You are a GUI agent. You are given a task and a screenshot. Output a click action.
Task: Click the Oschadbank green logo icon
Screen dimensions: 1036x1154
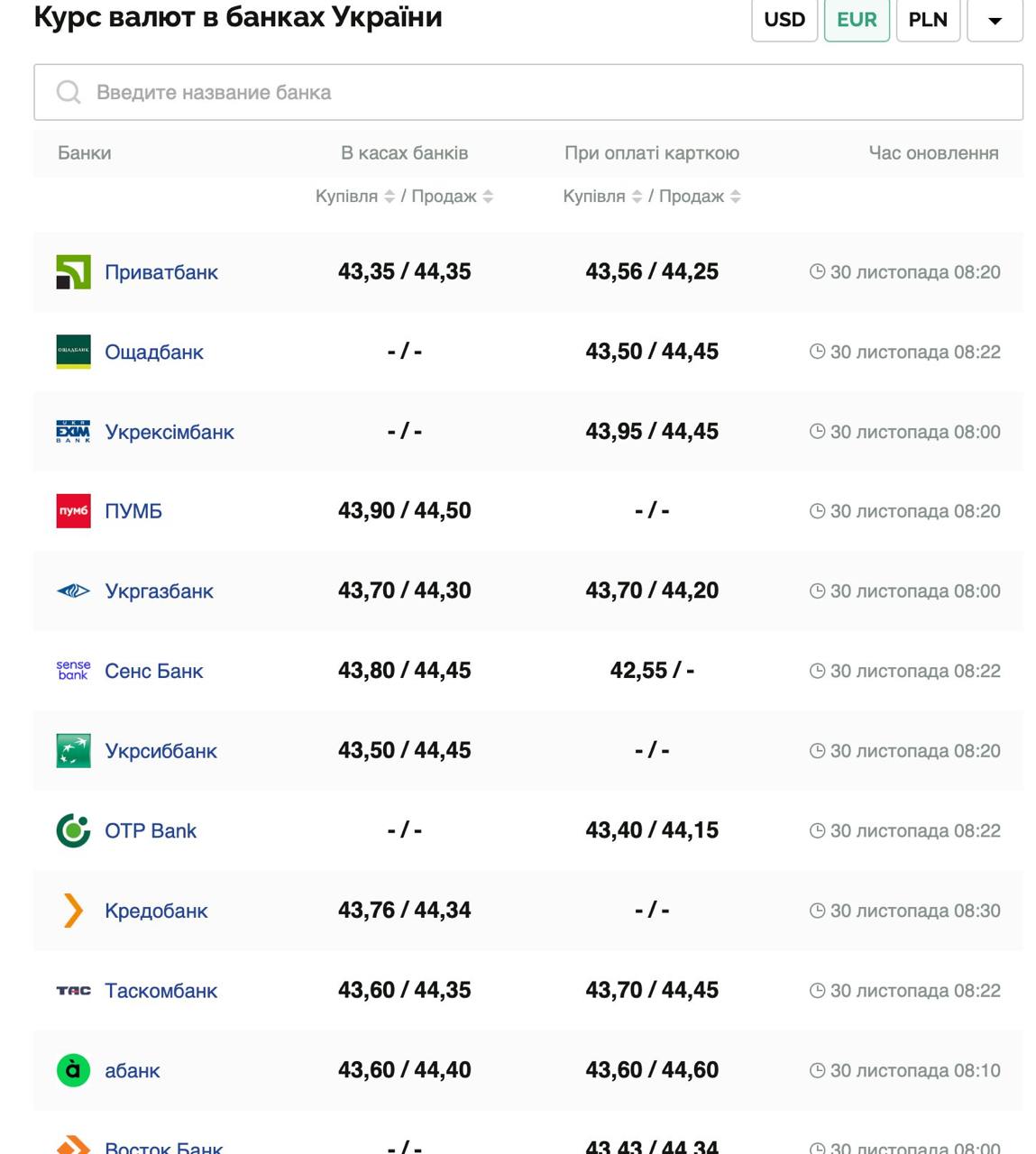(x=73, y=352)
